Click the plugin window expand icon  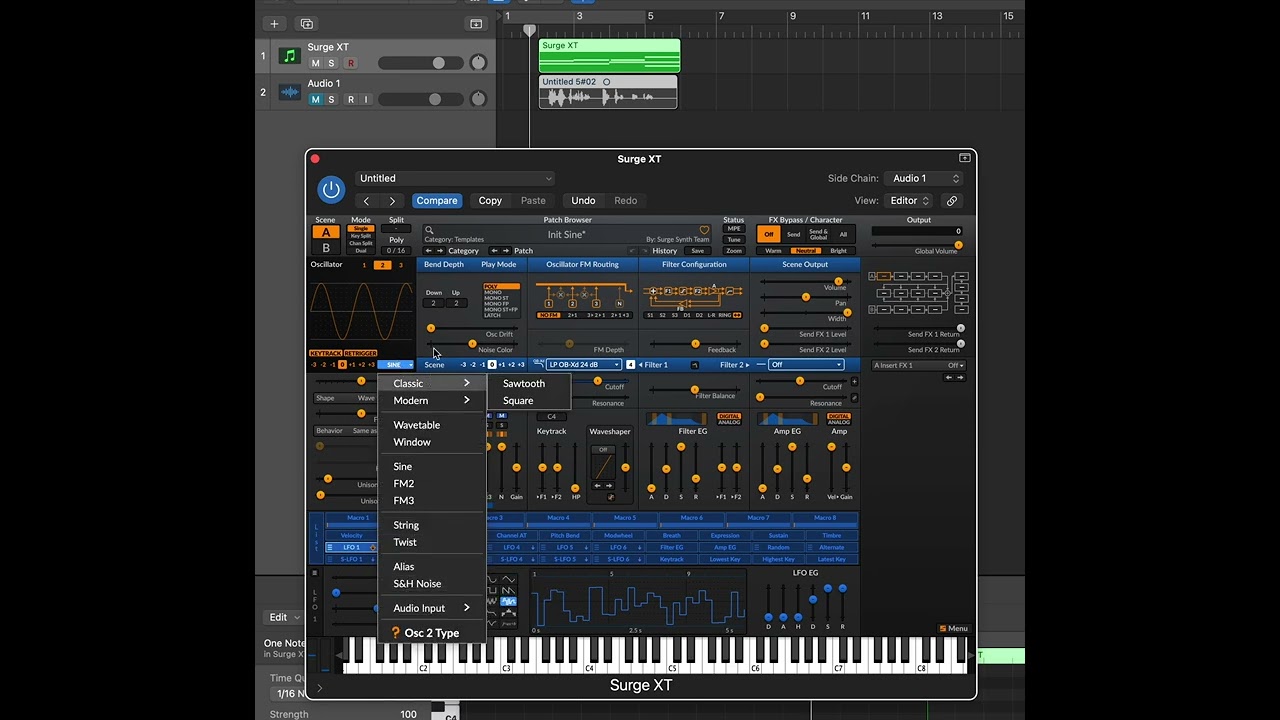(x=965, y=158)
